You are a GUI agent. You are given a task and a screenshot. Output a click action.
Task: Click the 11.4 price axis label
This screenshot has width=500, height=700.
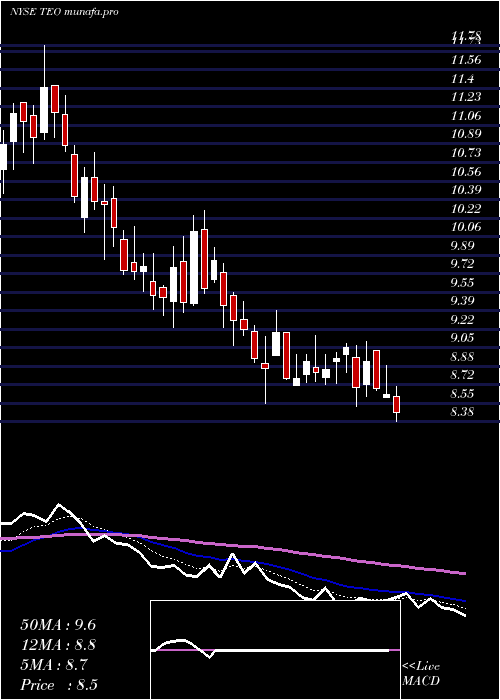462,79
